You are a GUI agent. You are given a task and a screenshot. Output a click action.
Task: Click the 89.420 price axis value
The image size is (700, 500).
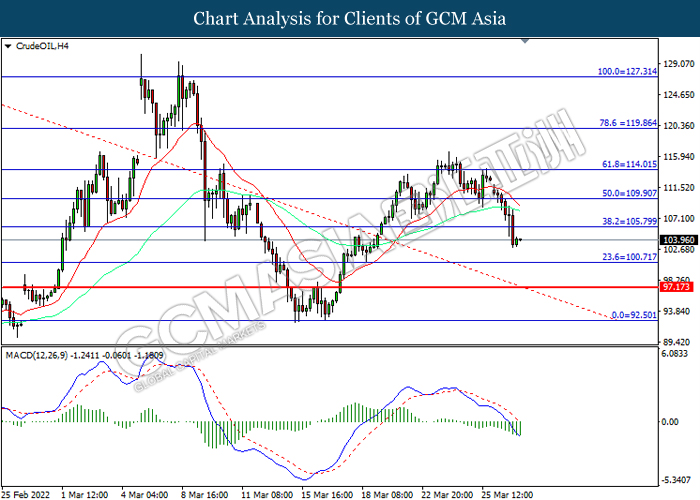679,342
